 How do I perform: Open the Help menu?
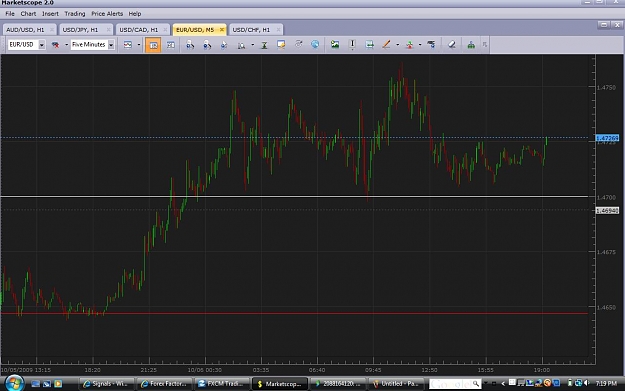coord(135,14)
